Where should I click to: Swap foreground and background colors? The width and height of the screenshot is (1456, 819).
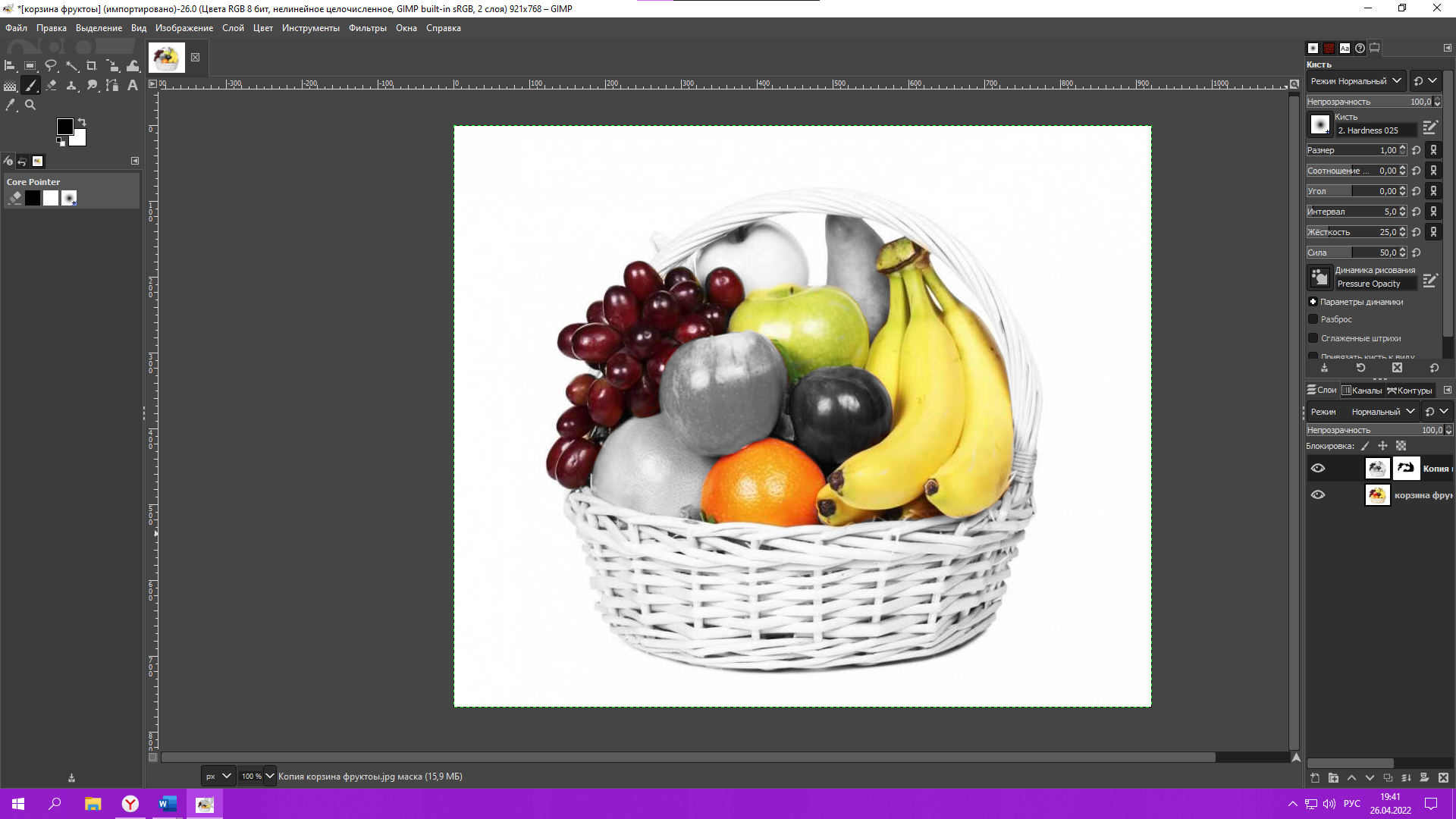click(82, 122)
